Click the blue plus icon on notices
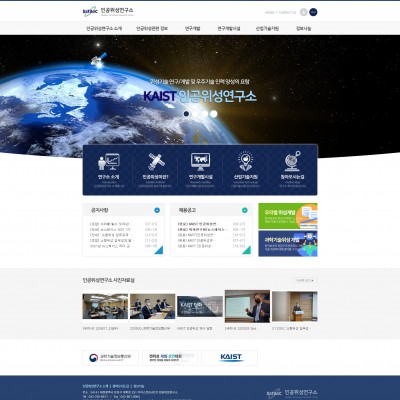The width and height of the screenshot is (400, 400). (157, 210)
